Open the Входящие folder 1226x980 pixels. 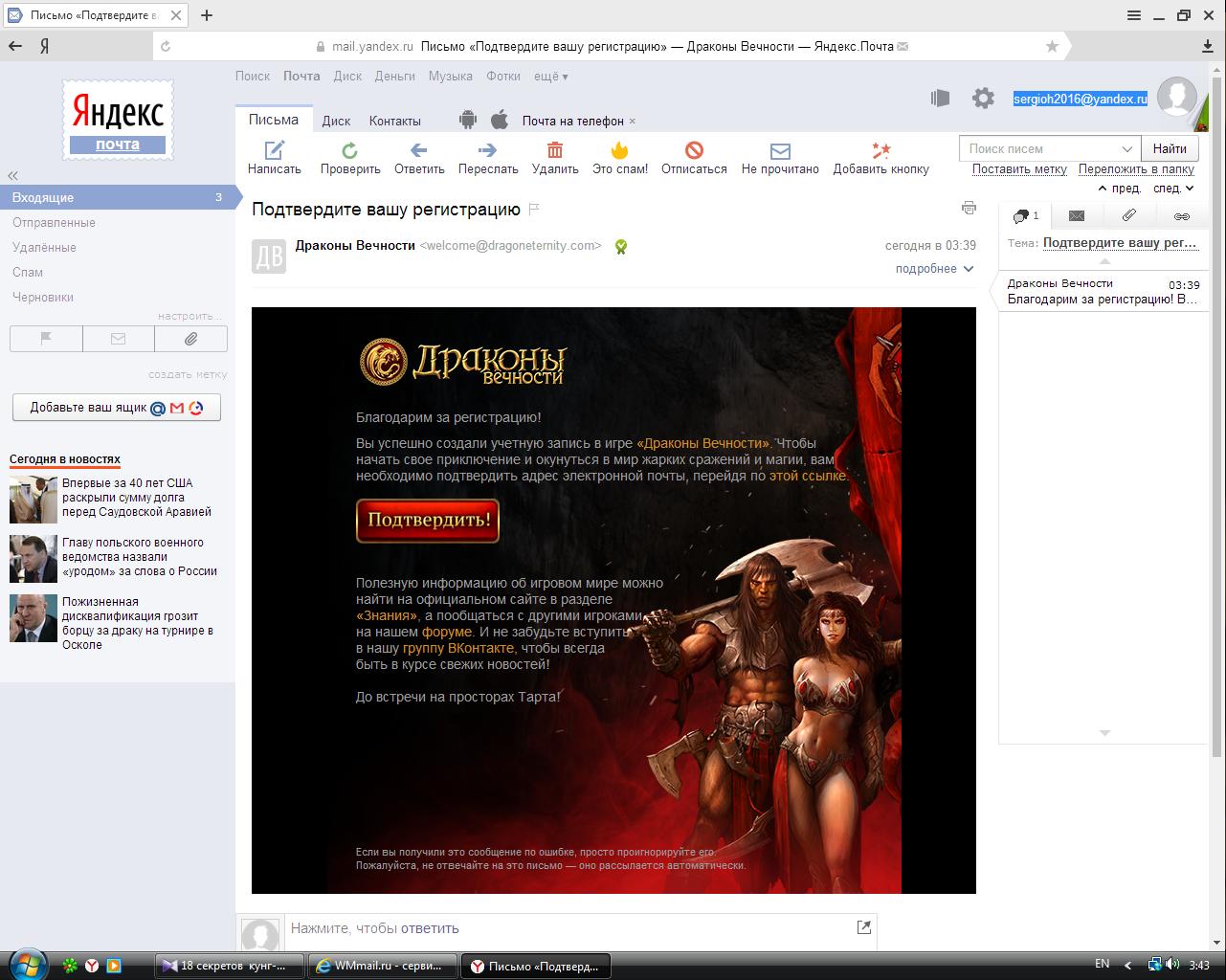click(x=117, y=197)
